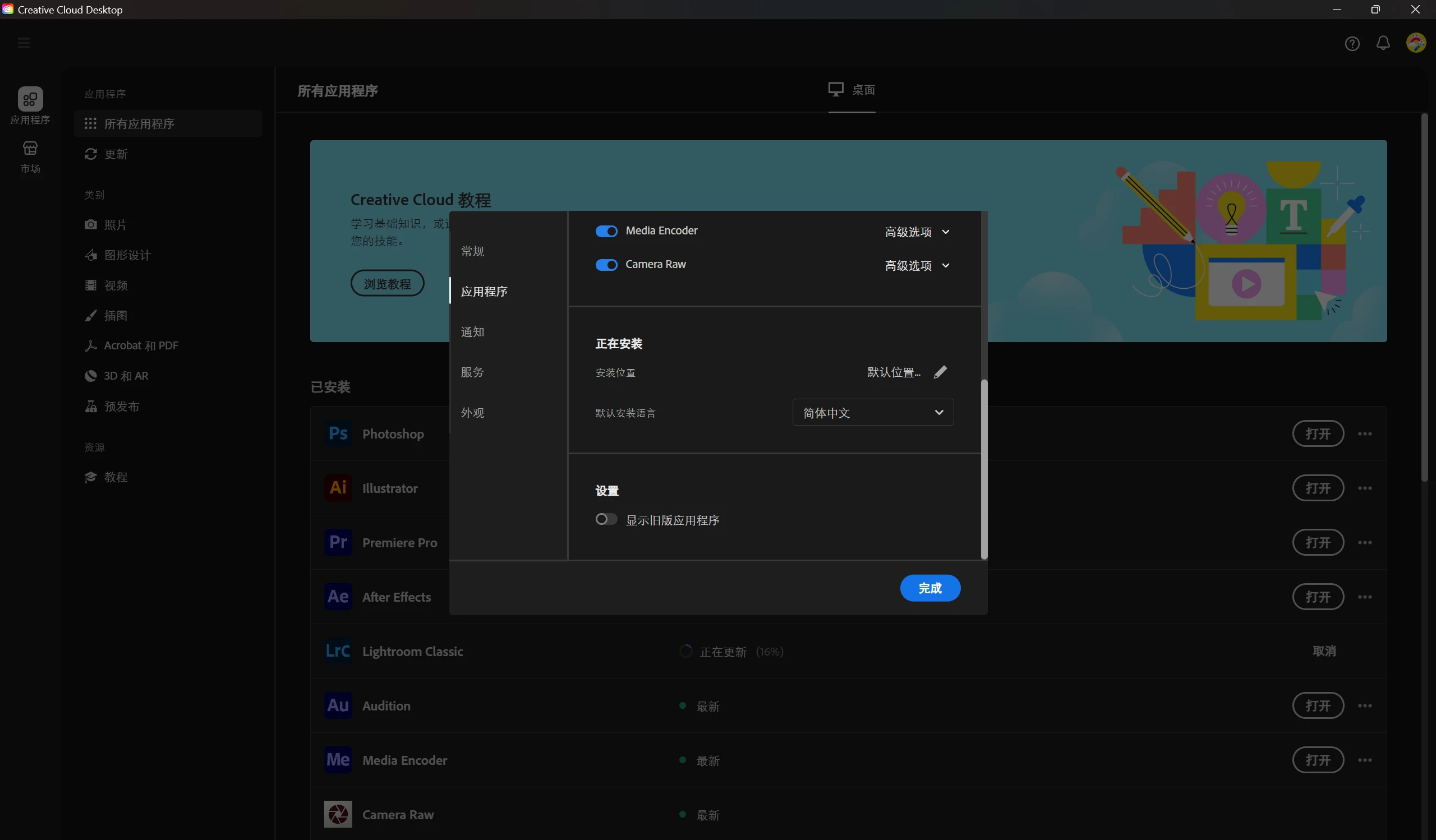Select the 桌面 tab
1436x840 pixels.
(x=853, y=90)
